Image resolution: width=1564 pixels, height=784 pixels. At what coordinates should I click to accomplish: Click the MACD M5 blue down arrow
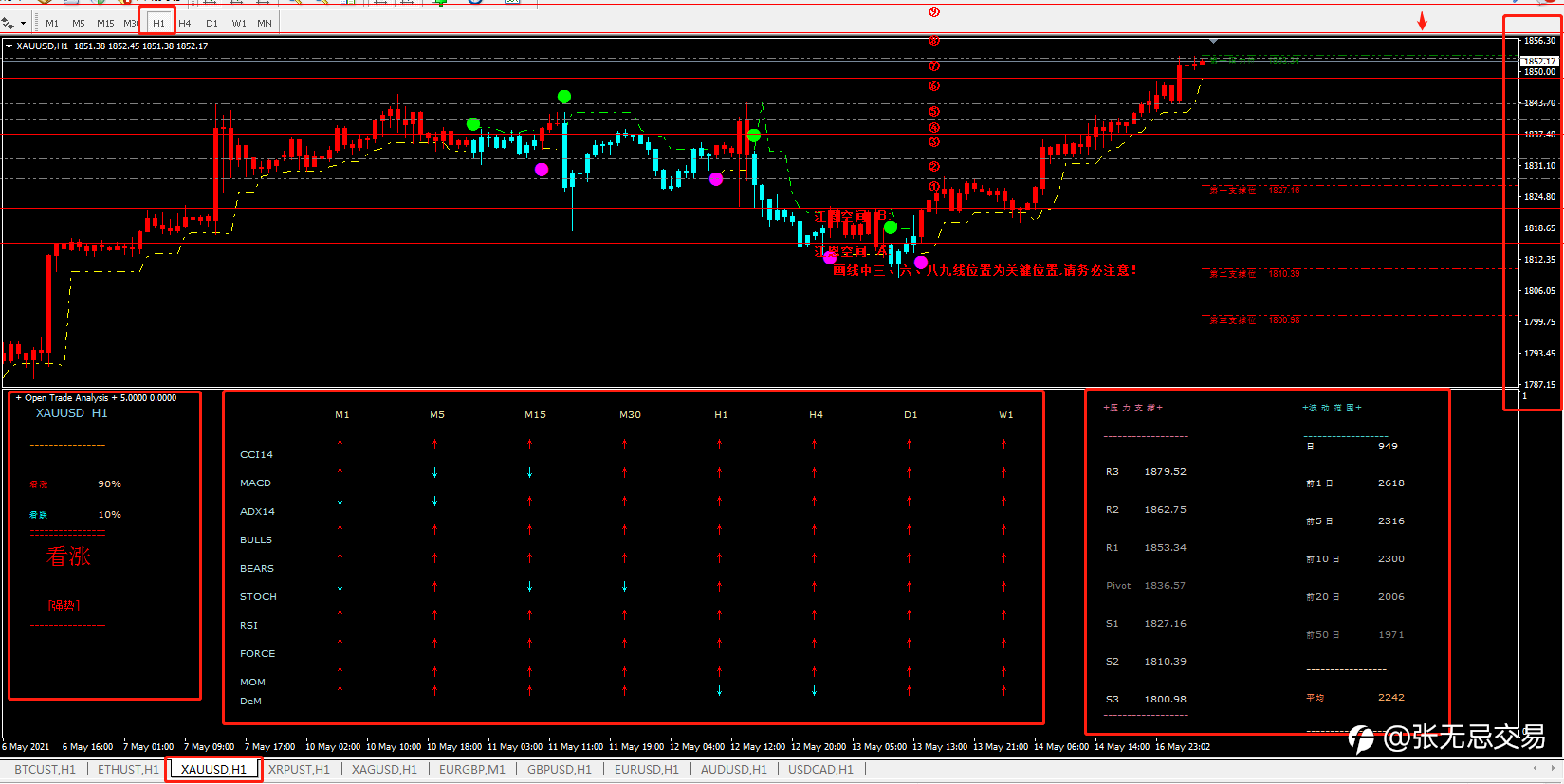coord(435,472)
